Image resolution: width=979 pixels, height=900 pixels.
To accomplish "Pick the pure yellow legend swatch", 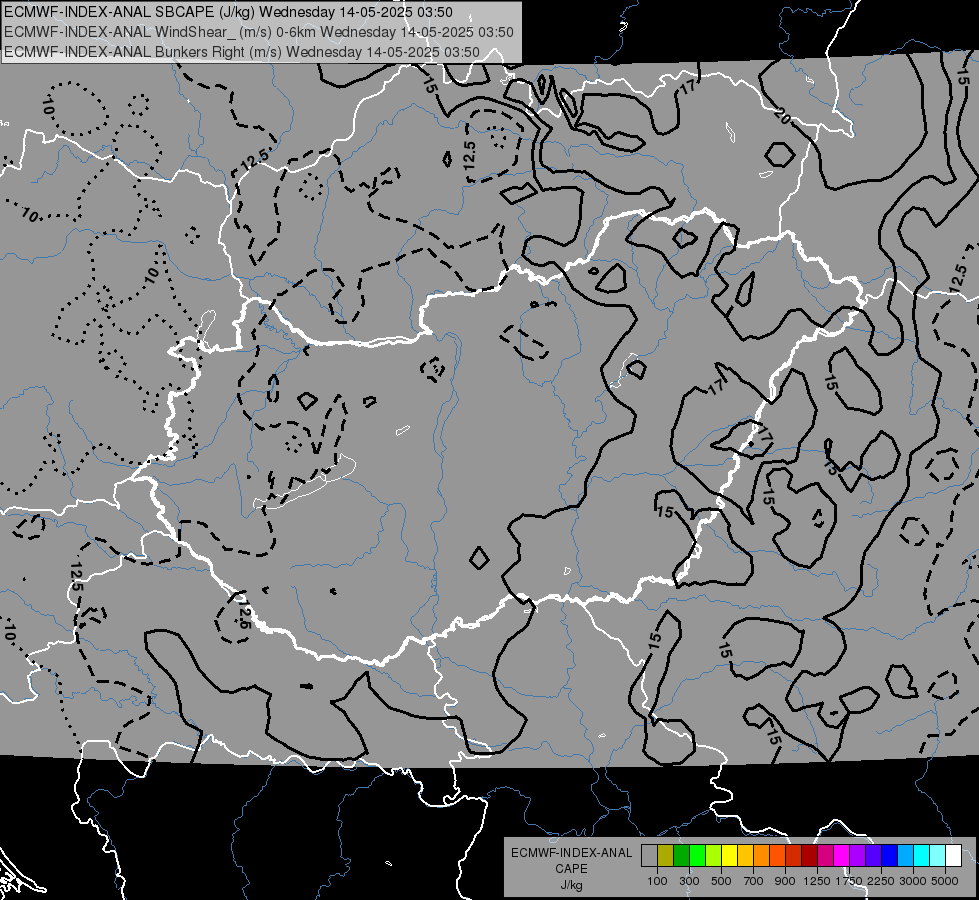I will tap(729, 855).
